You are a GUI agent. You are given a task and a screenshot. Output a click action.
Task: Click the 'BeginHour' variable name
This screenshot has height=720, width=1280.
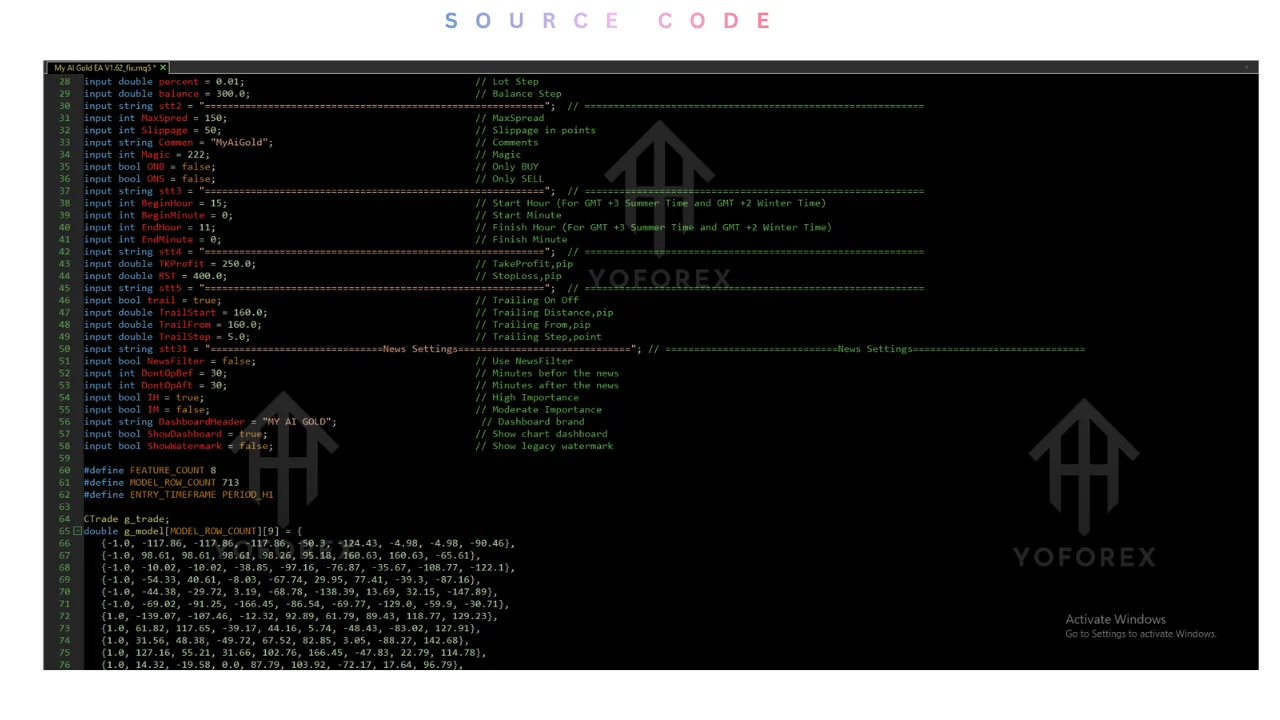pos(167,203)
